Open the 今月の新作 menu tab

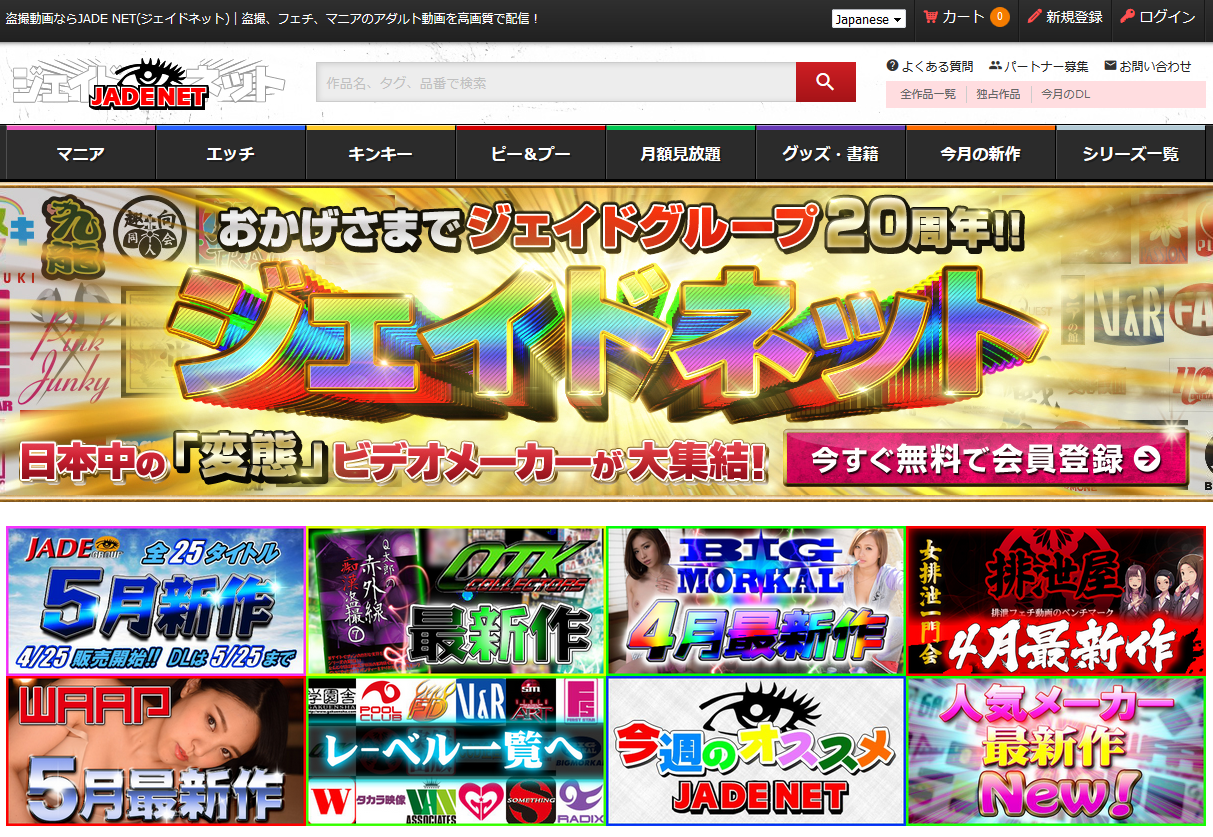981,153
